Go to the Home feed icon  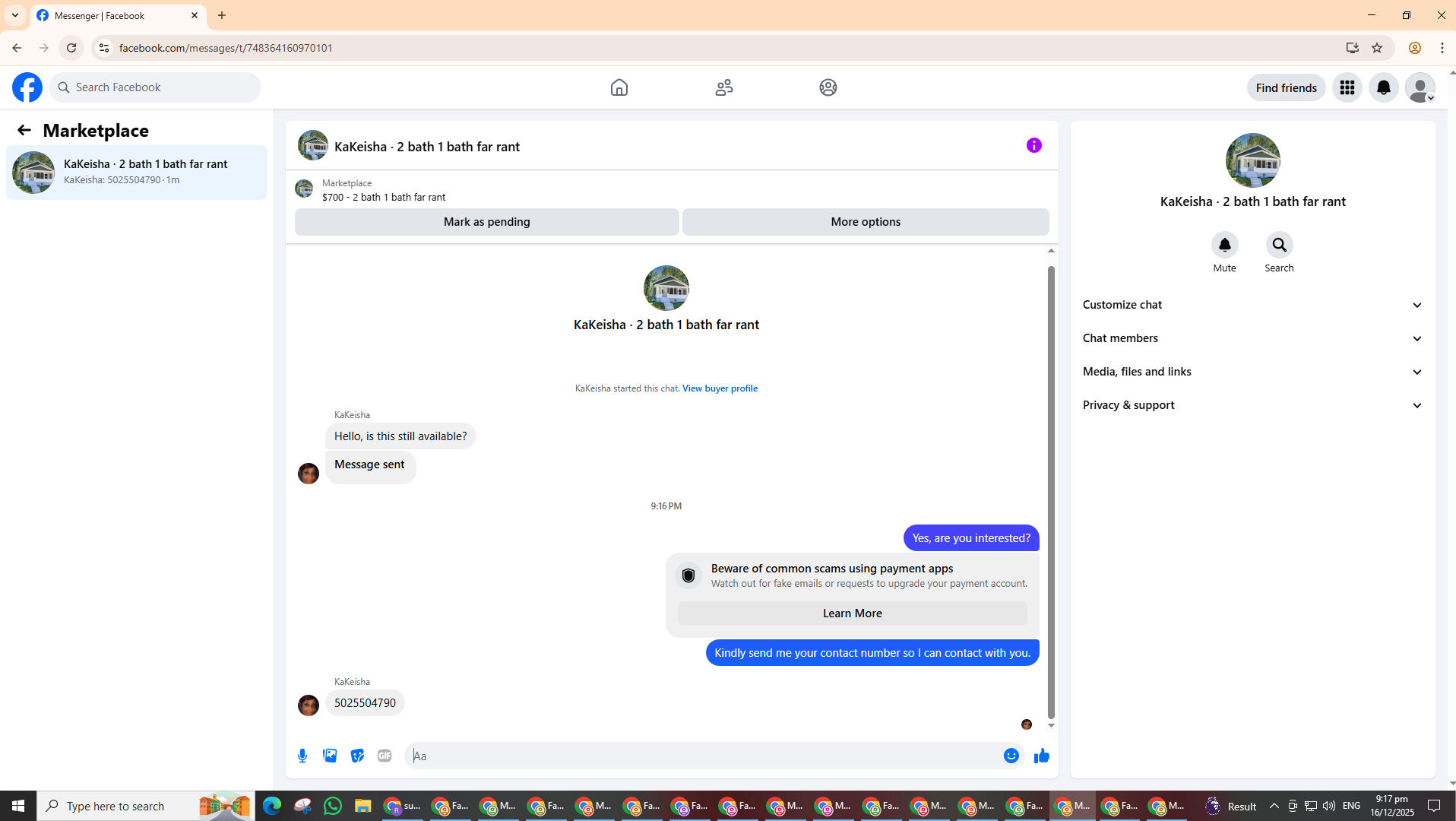(619, 87)
